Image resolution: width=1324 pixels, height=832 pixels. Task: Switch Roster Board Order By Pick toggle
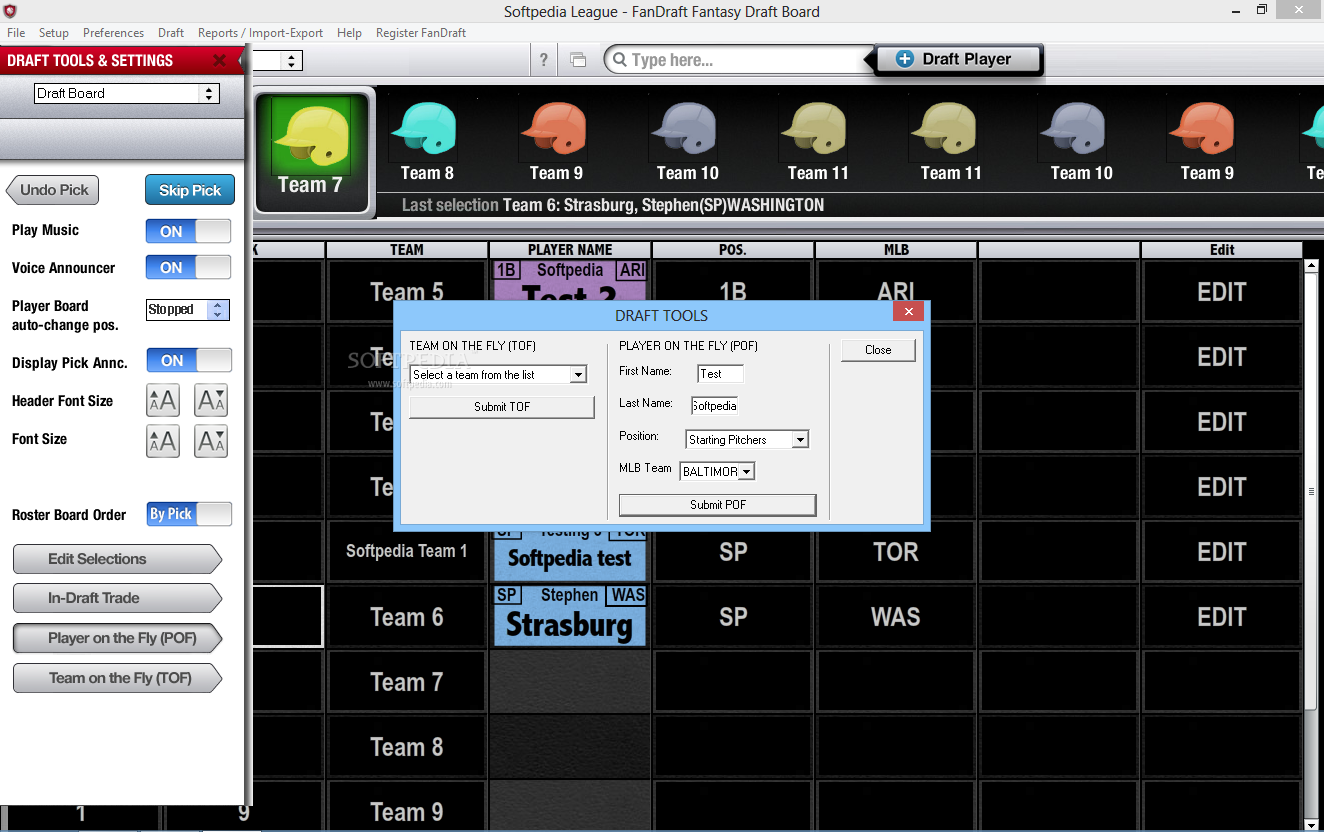point(189,514)
